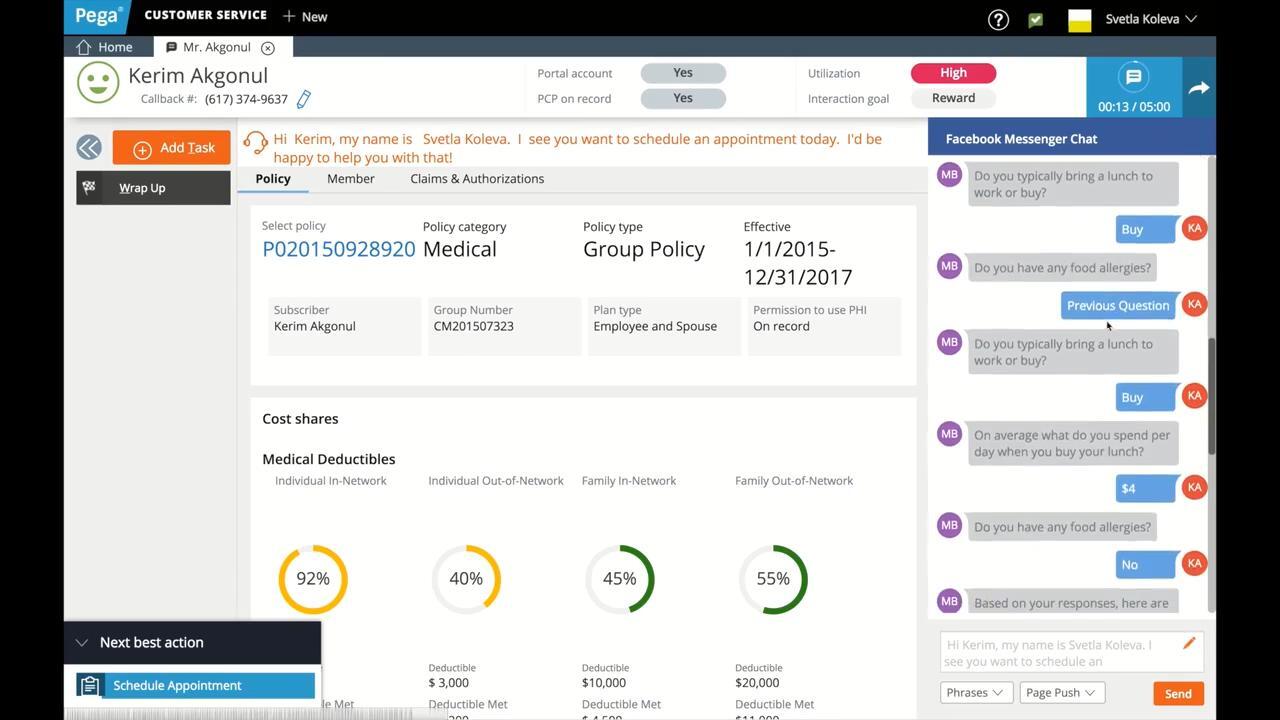Viewport: 1280px width, 720px height.
Task: Open the Help question mark icon
Action: pyautogui.click(x=997, y=19)
